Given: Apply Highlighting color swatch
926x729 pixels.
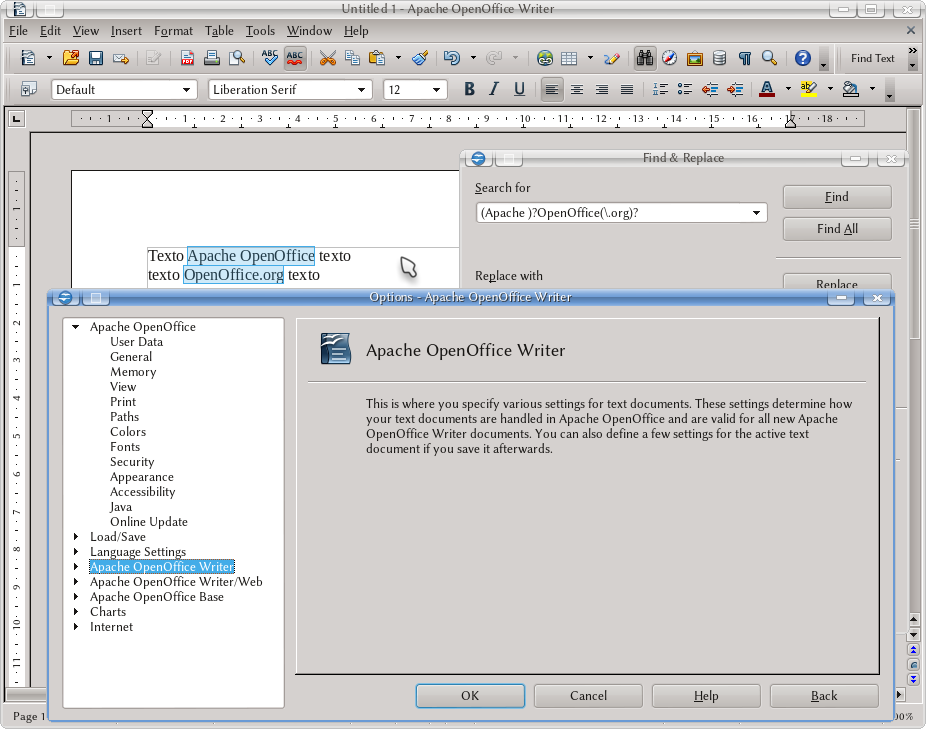Looking at the screenshot, I should pyautogui.click(x=808, y=89).
